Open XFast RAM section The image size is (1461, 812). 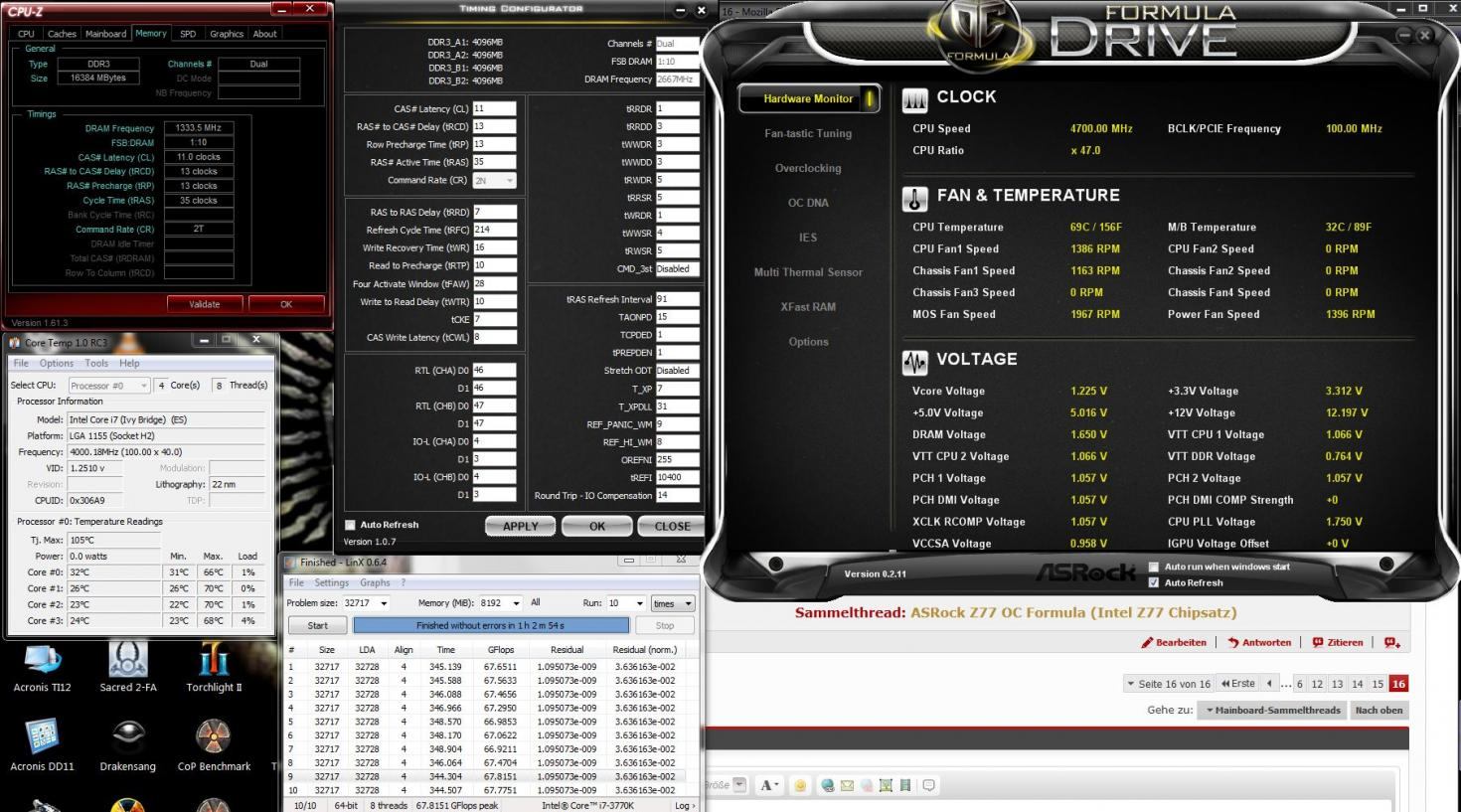pos(808,307)
